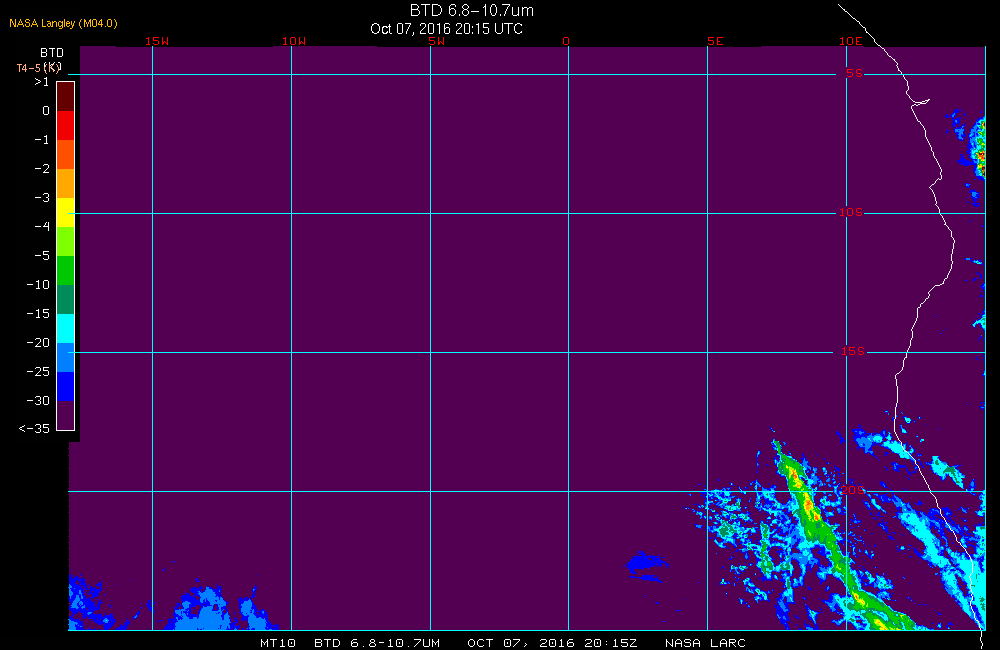Click the yellow colorbar segment
The width and height of the screenshot is (1000, 650).
click(x=66, y=212)
